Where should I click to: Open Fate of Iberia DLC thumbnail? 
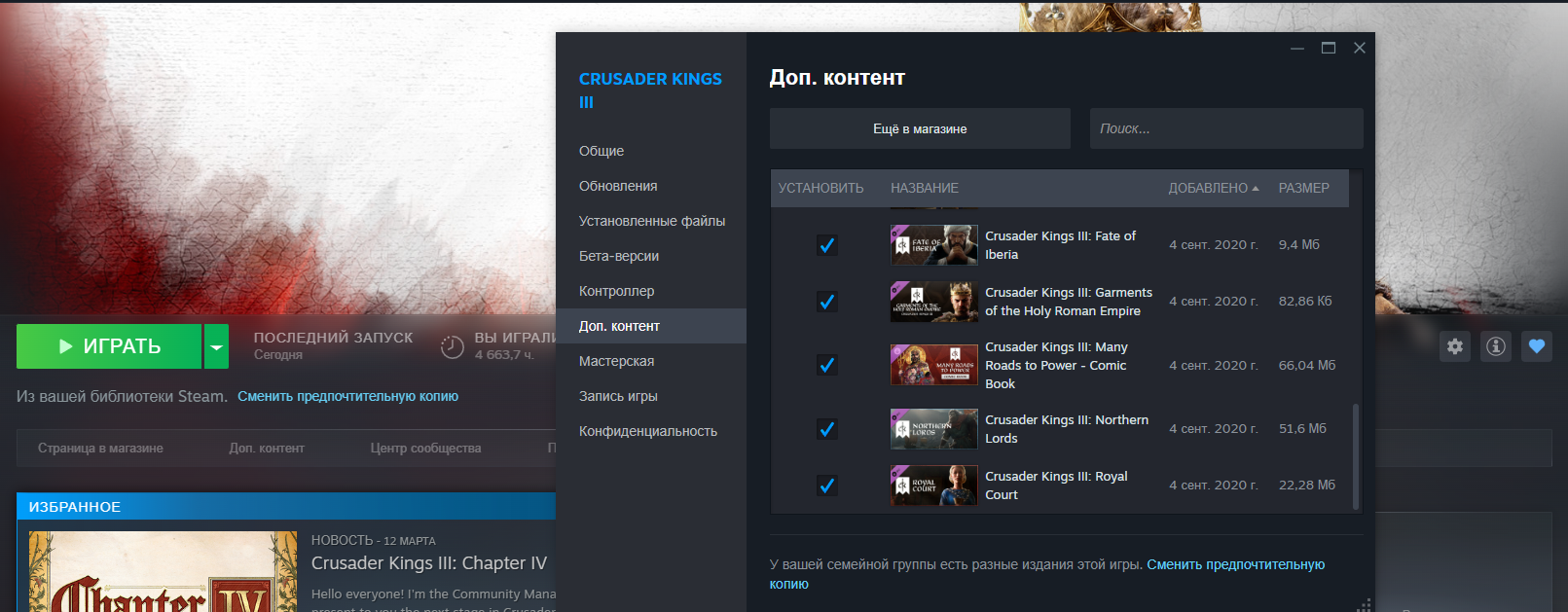934,245
